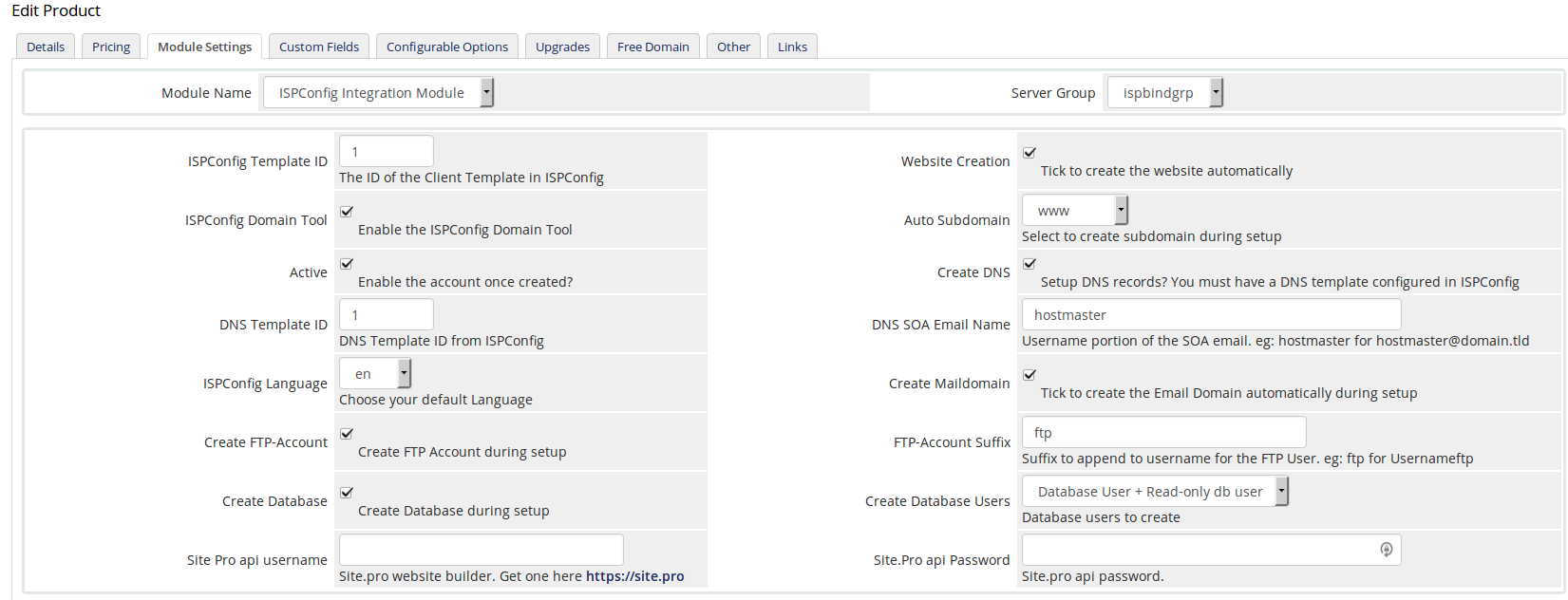This screenshot has height=600, width=1568.
Task: Click the 'Edit Product' heading
Action: 56,11
